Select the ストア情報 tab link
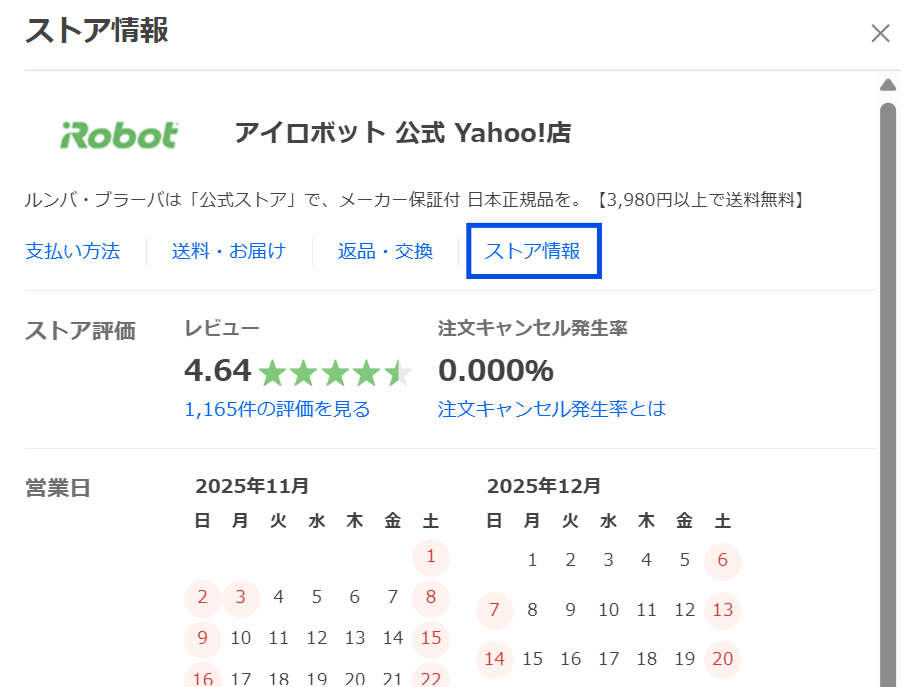 tap(532, 251)
